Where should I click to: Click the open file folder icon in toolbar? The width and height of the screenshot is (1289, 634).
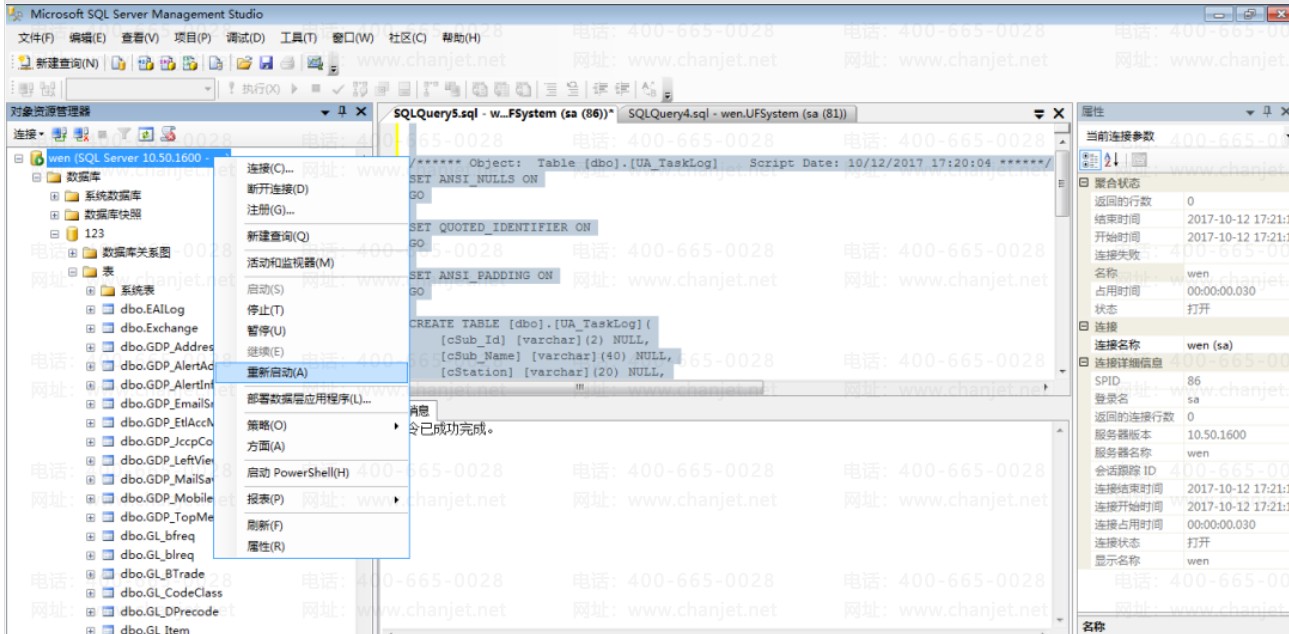[244, 63]
